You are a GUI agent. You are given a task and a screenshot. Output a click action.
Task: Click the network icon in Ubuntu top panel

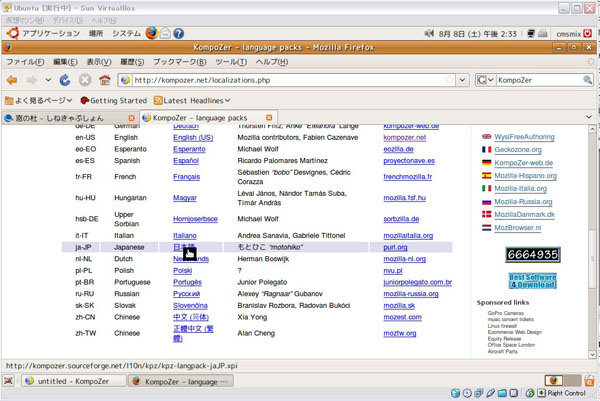coord(530,34)
